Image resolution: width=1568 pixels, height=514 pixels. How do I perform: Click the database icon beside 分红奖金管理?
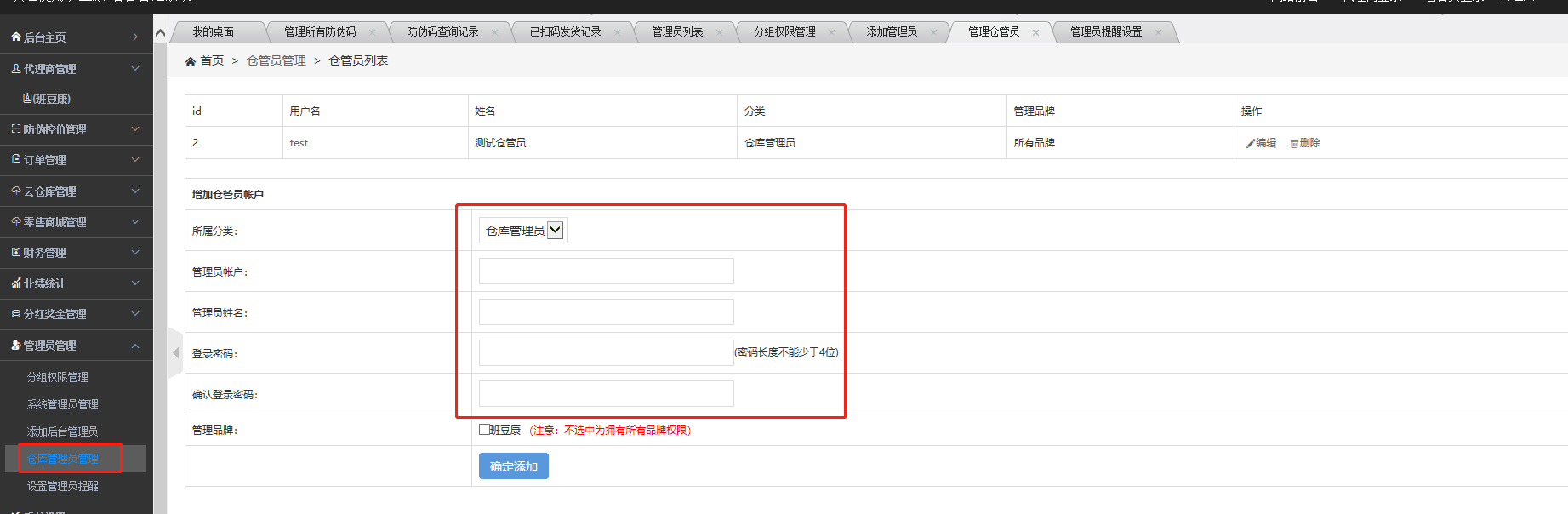tap(15, 314)
